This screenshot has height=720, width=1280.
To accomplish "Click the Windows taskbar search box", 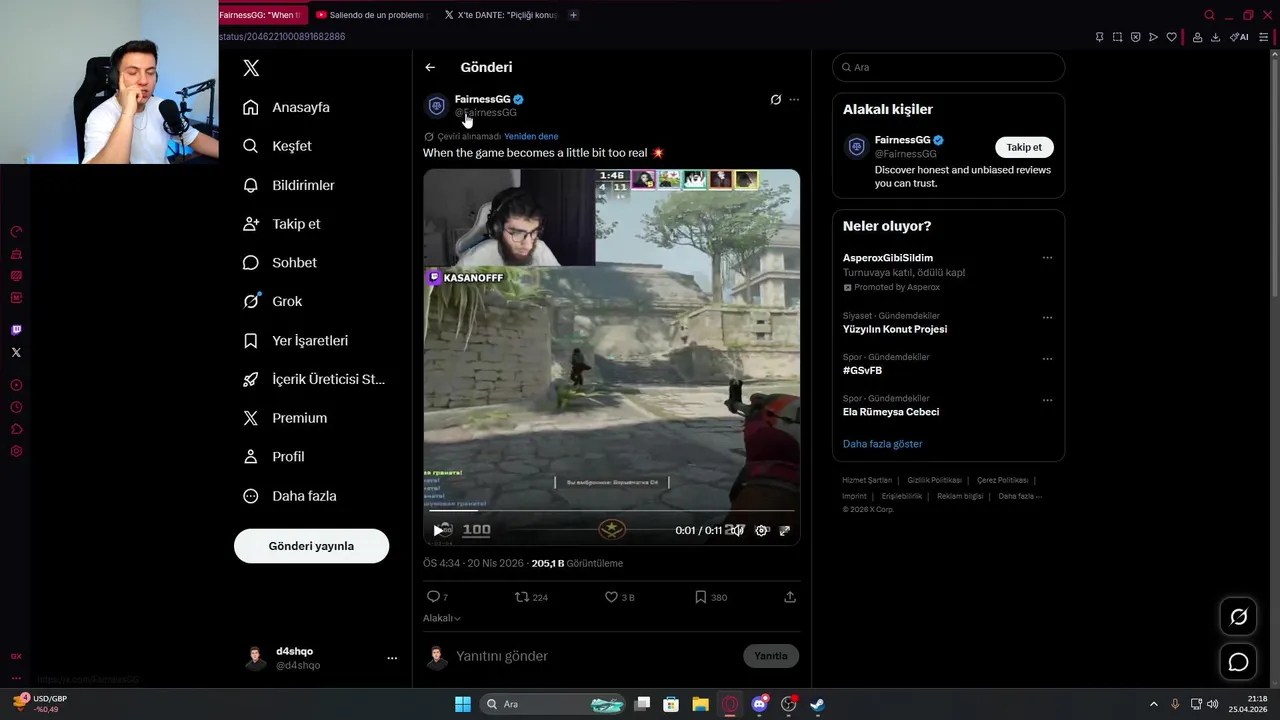I will pos(551,704).
